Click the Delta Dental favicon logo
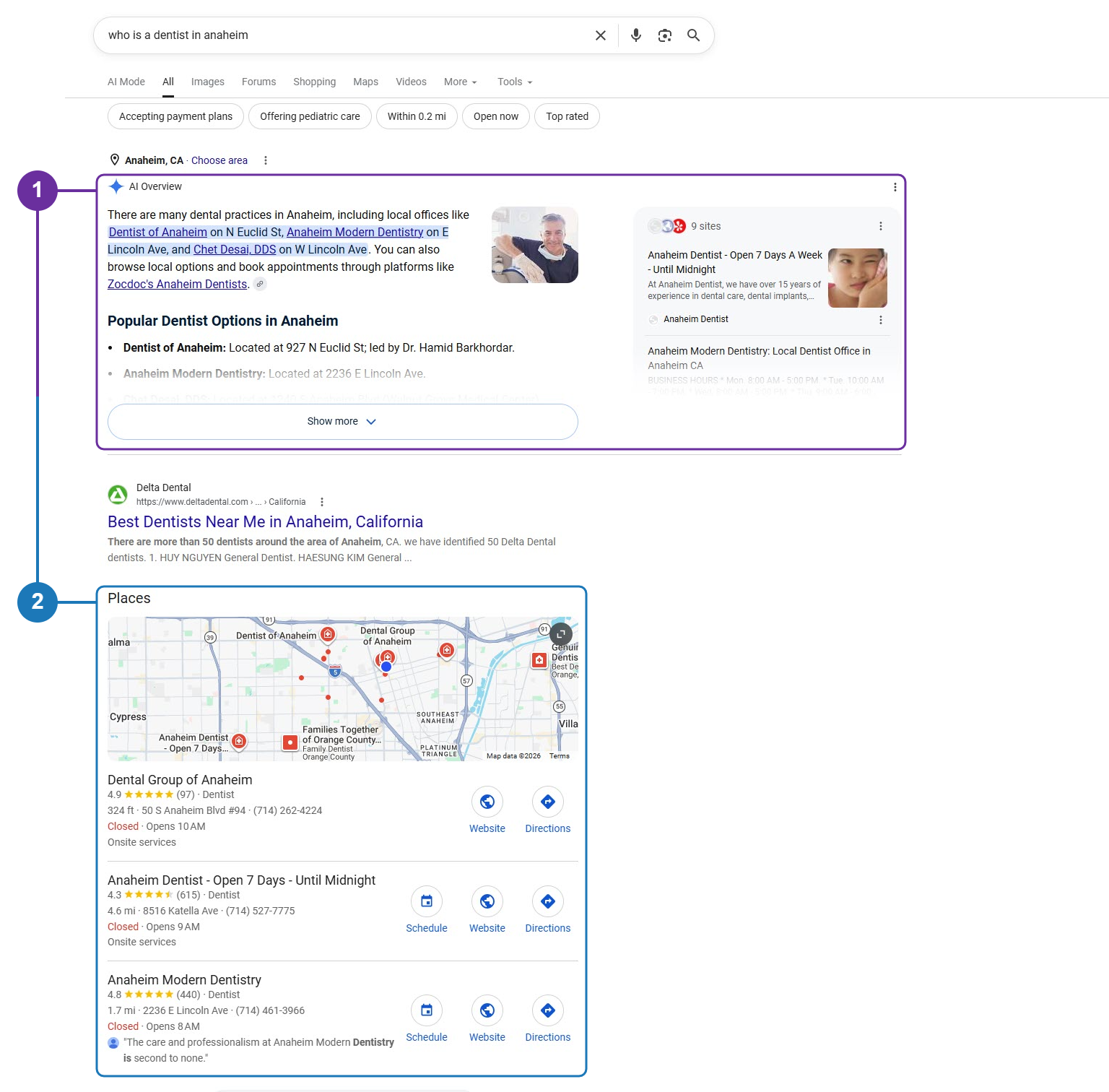 [x=118, y=495]
